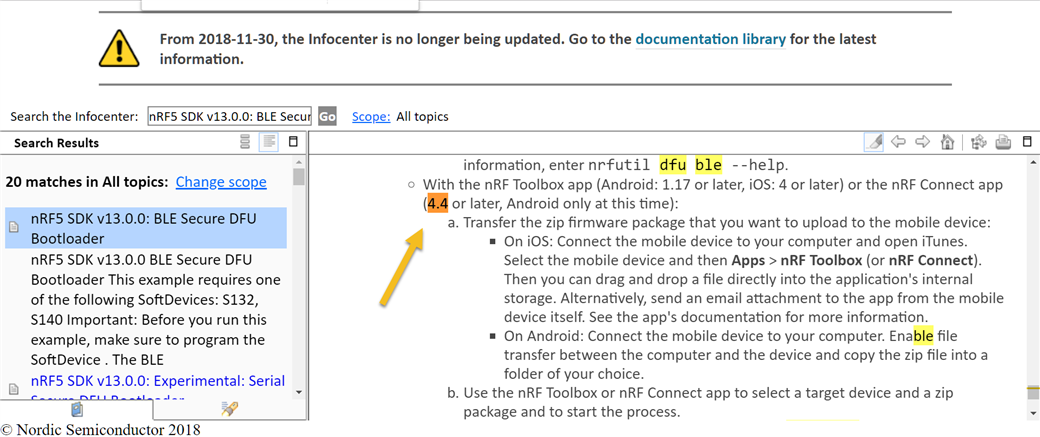Click the content pane scroll-up arrow
The width and height of the screenshot is (1040, 437).
(x=1033, y=161)
